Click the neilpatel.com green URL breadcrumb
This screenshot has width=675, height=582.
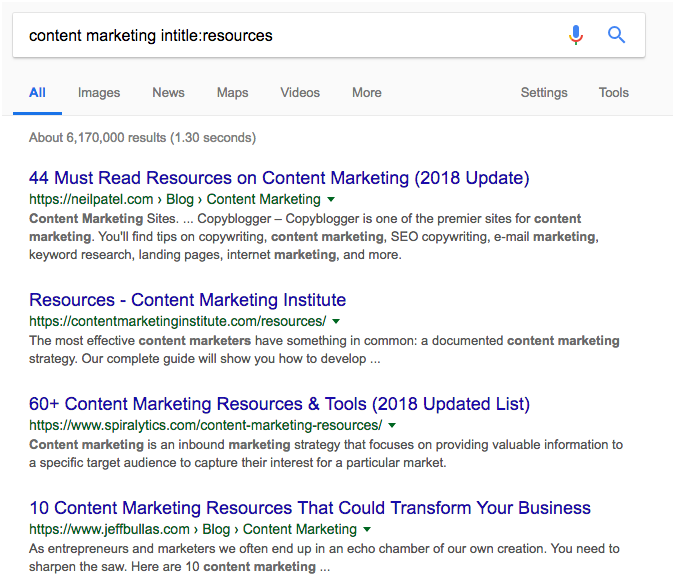coord(174,199)
